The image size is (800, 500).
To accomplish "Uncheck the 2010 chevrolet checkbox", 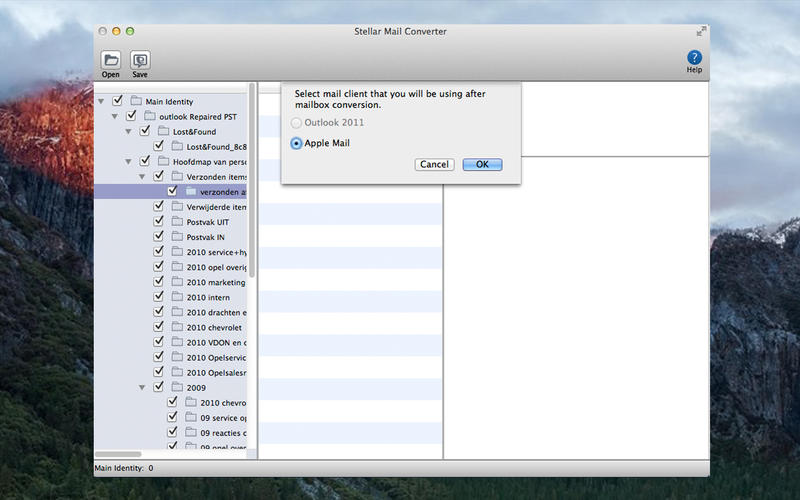I will pyautogui.click(x=159, y=326).
